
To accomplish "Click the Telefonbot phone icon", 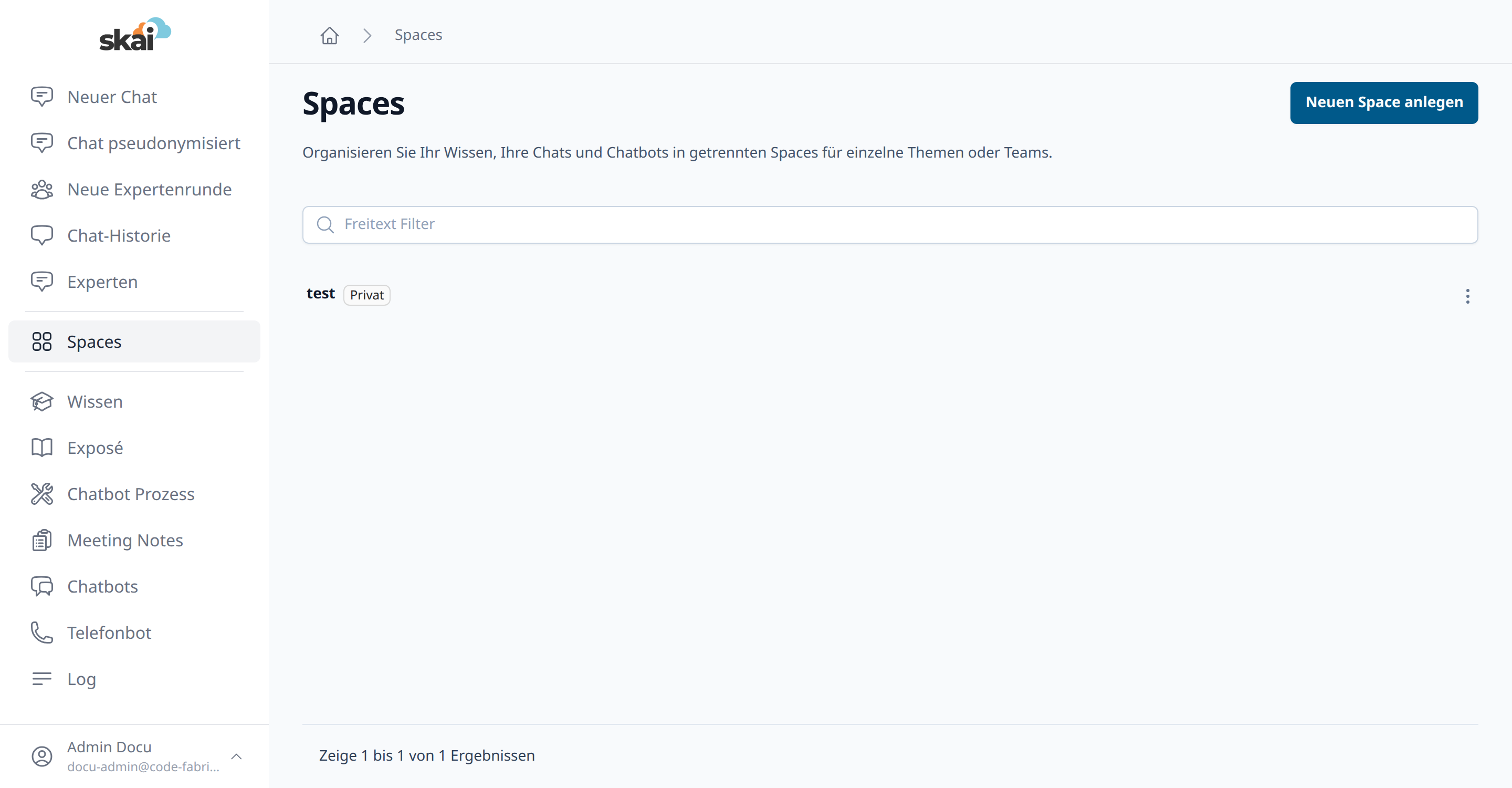I will 41,633.
